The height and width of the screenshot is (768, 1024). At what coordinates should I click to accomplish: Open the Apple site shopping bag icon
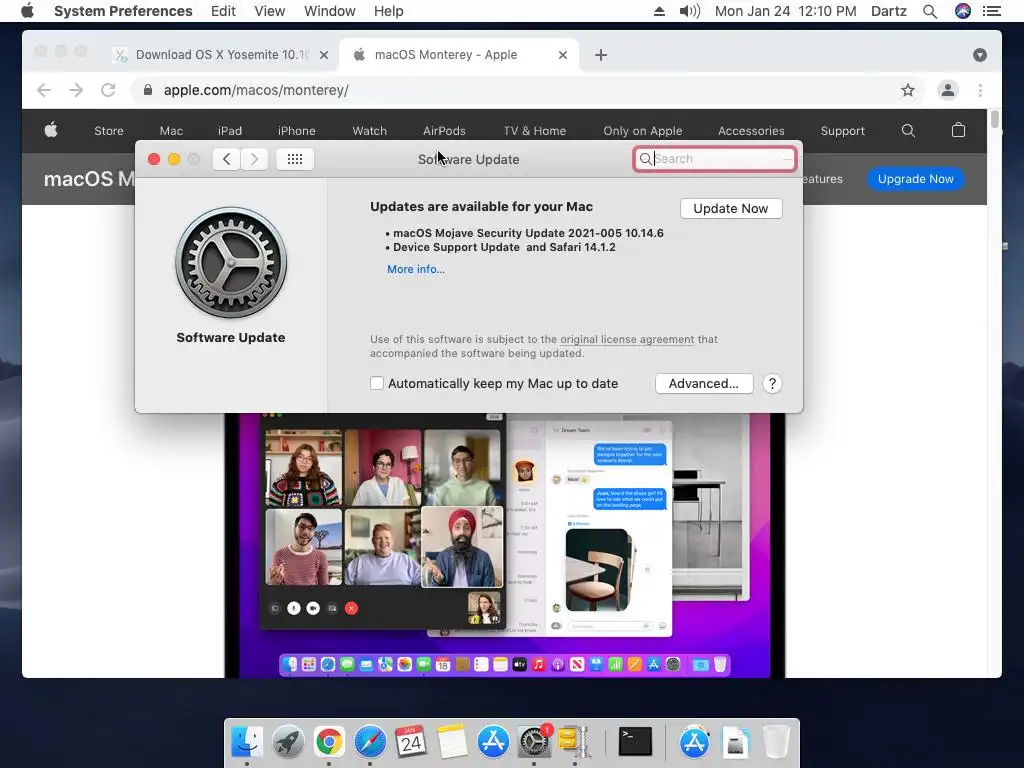pyautogui.click(x=958, y=130)
